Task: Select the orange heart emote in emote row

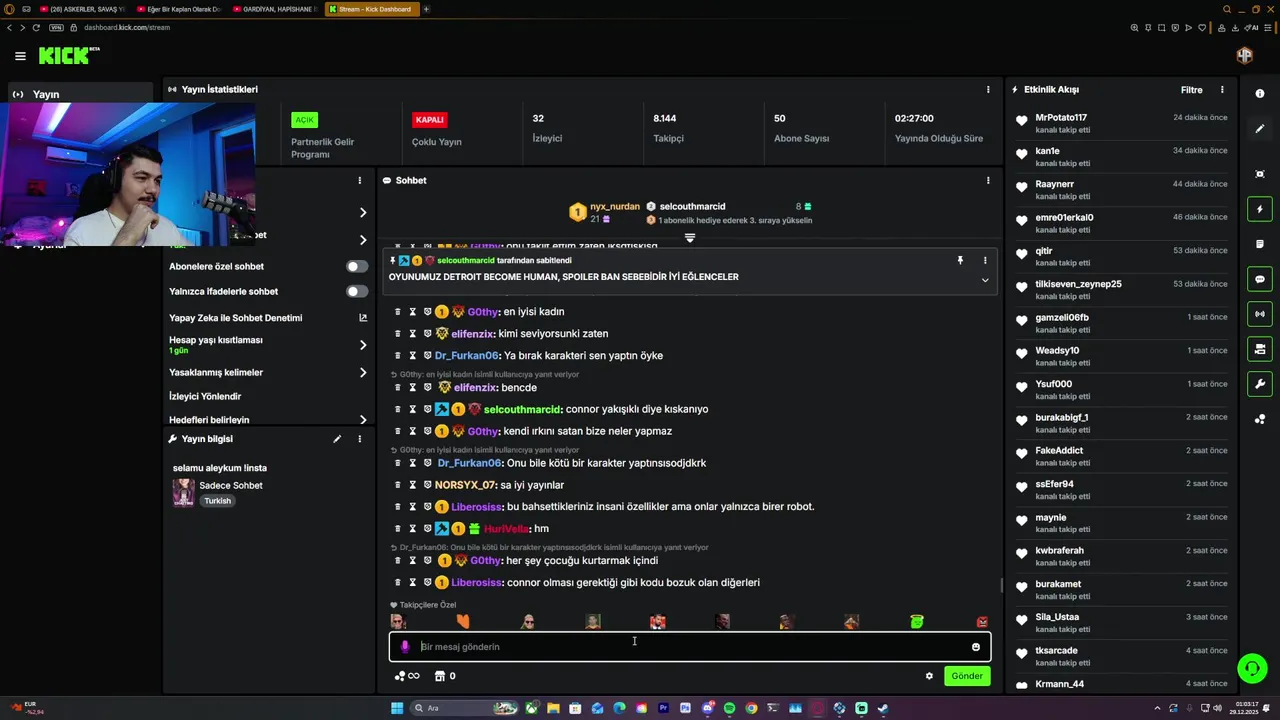Action: point(463,622)
